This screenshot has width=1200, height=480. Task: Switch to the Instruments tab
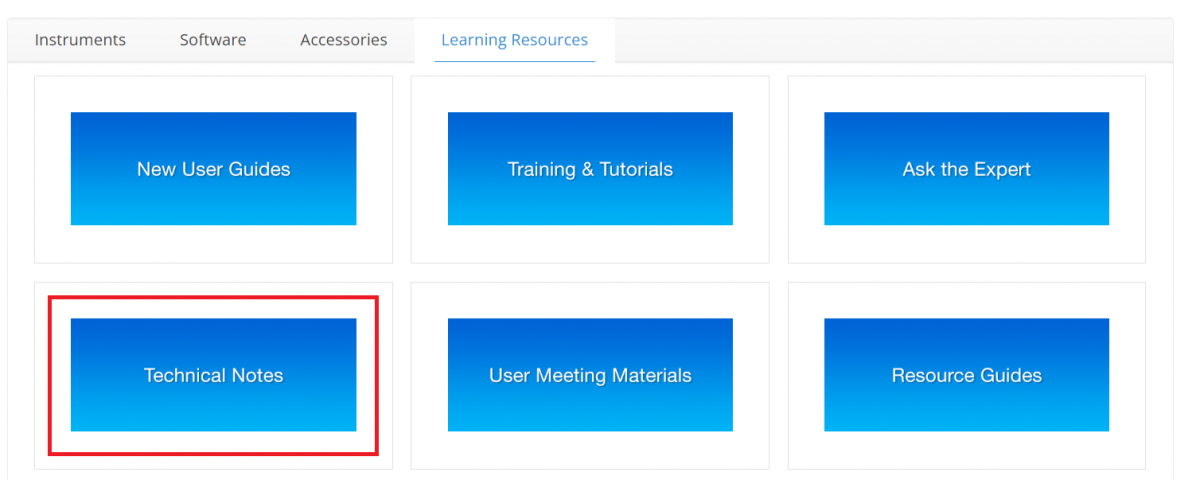pyautogui.click(x=80, y=40)
